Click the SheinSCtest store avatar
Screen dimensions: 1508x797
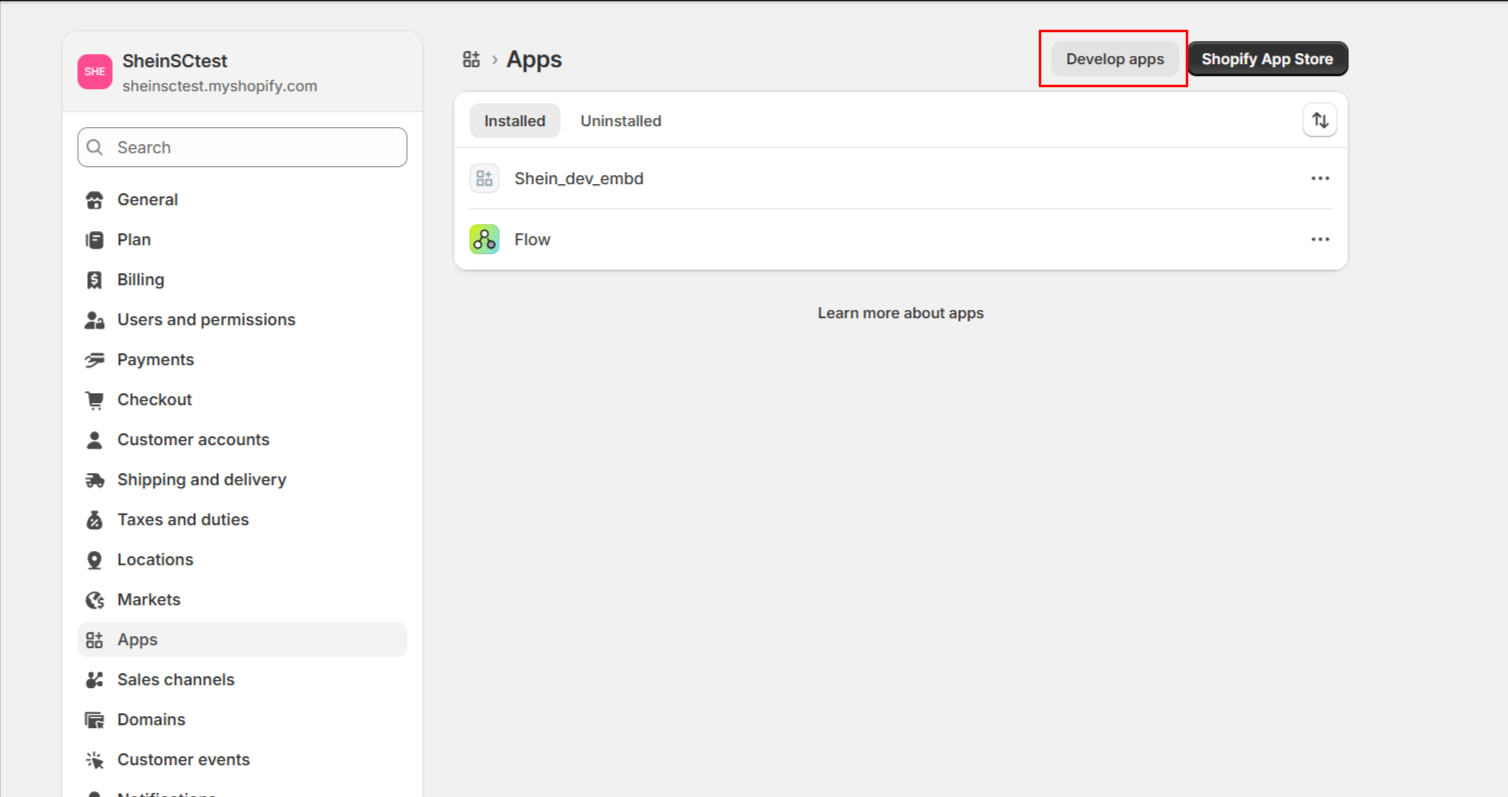[95, 72]
